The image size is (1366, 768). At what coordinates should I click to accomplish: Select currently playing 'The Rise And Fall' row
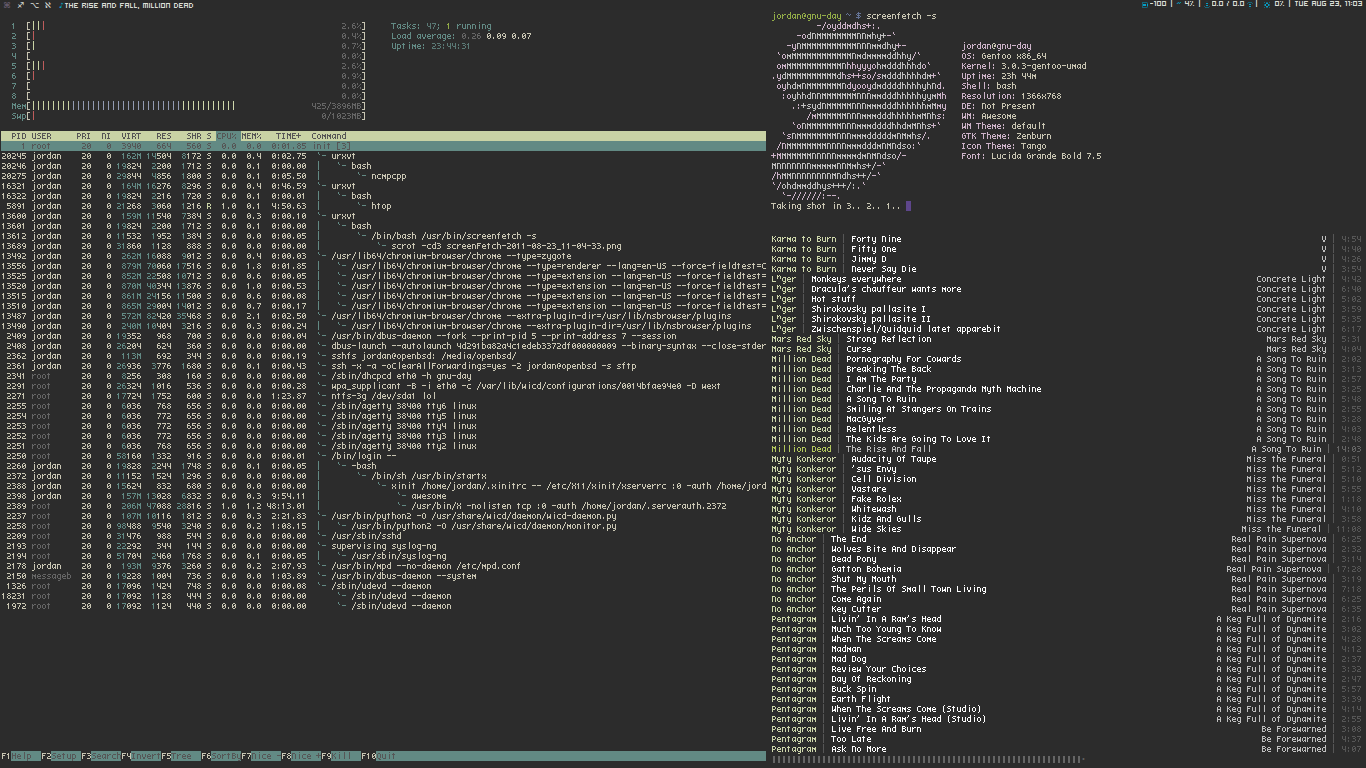tap(1067, 449)
